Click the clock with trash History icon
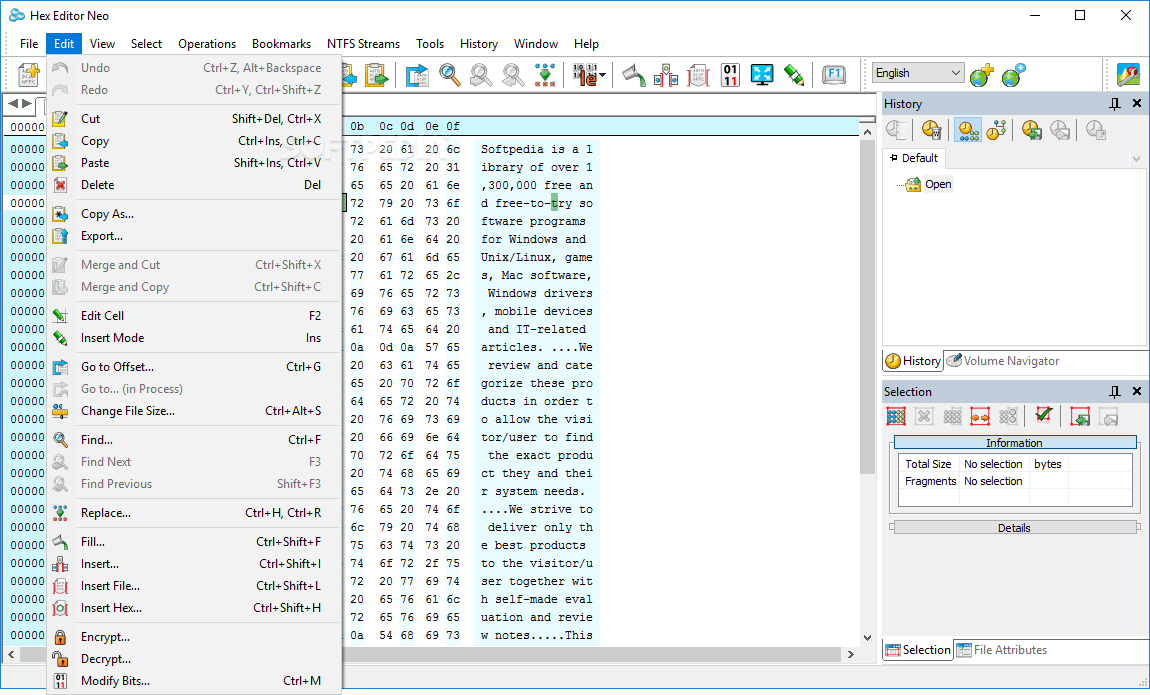The image size is (1150, 695). coord(931,130)
